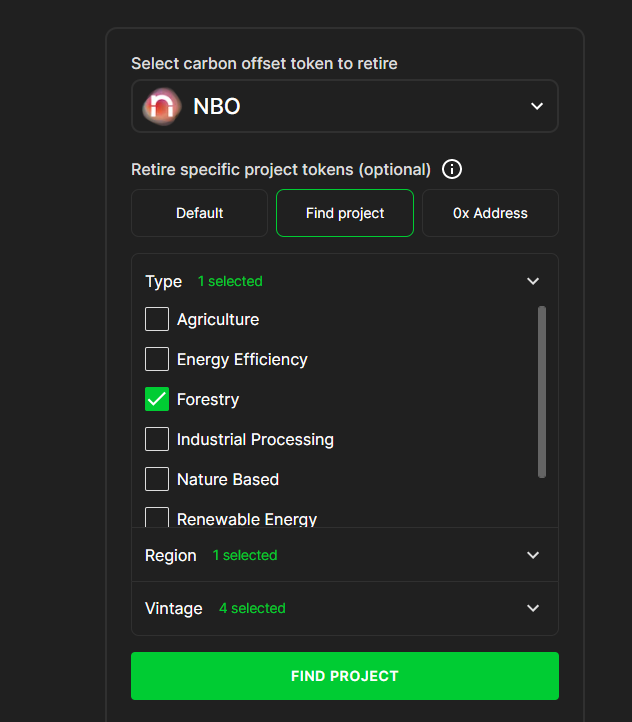Uncheck the Forestry checkbox
Screen dimensions: 632x722
157,399
